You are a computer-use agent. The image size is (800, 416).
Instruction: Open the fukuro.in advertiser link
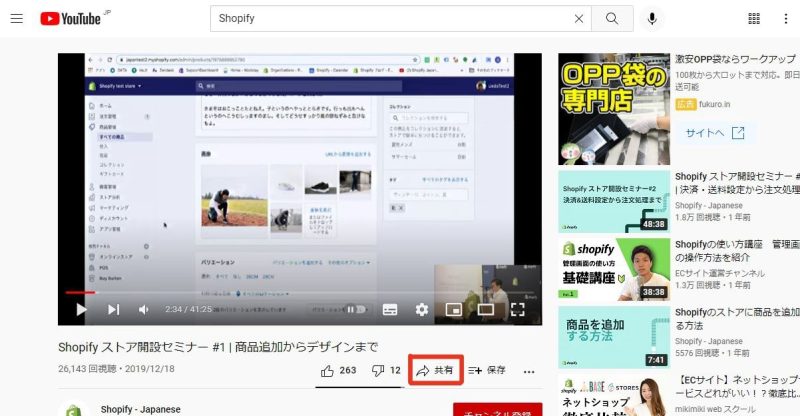(x=714, y=104)
